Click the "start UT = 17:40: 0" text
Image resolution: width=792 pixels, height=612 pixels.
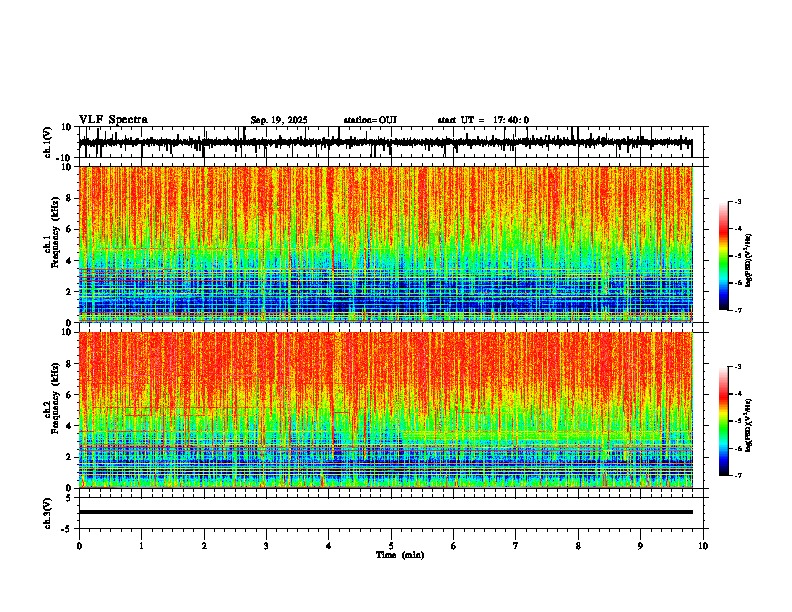483,120
